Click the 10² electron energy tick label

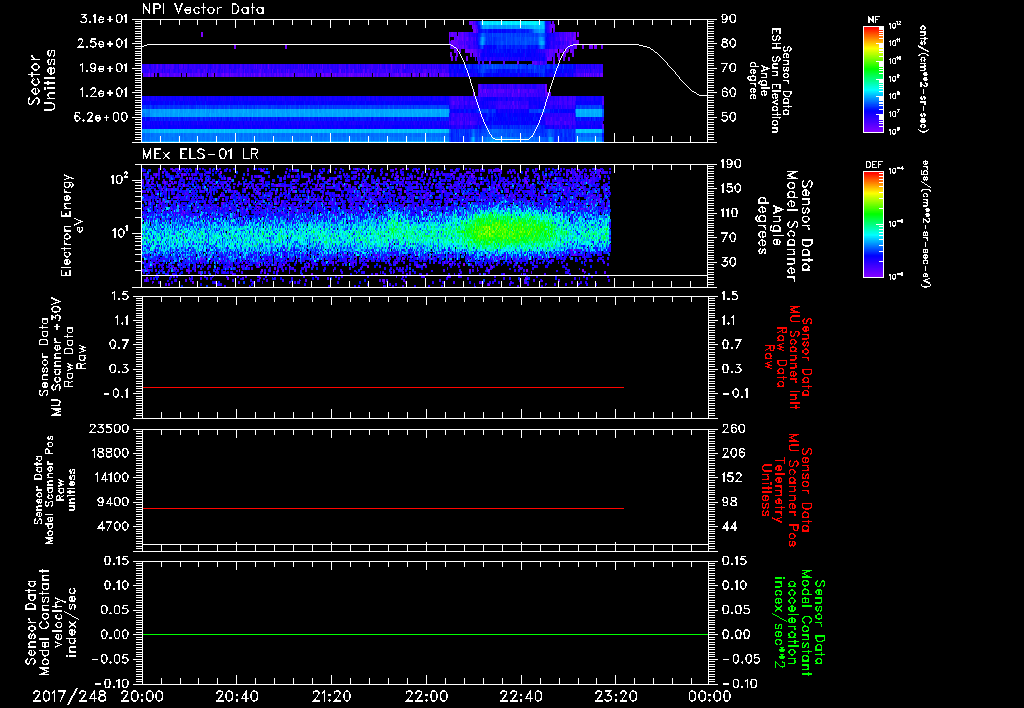click(120, 178)
